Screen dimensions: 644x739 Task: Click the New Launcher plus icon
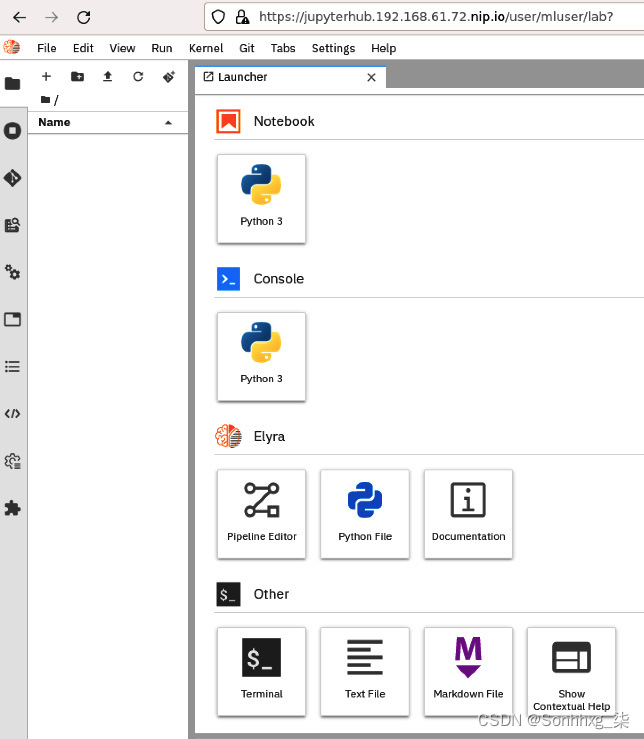[46, 76]
